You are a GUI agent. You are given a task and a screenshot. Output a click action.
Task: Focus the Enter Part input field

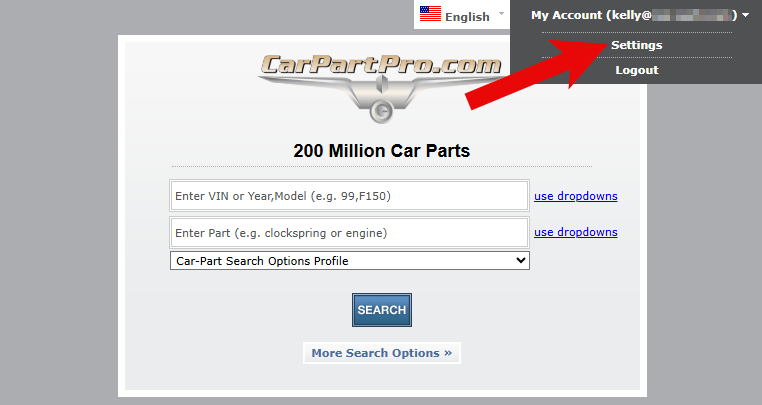pyautogui.click(x=349, y=233)
